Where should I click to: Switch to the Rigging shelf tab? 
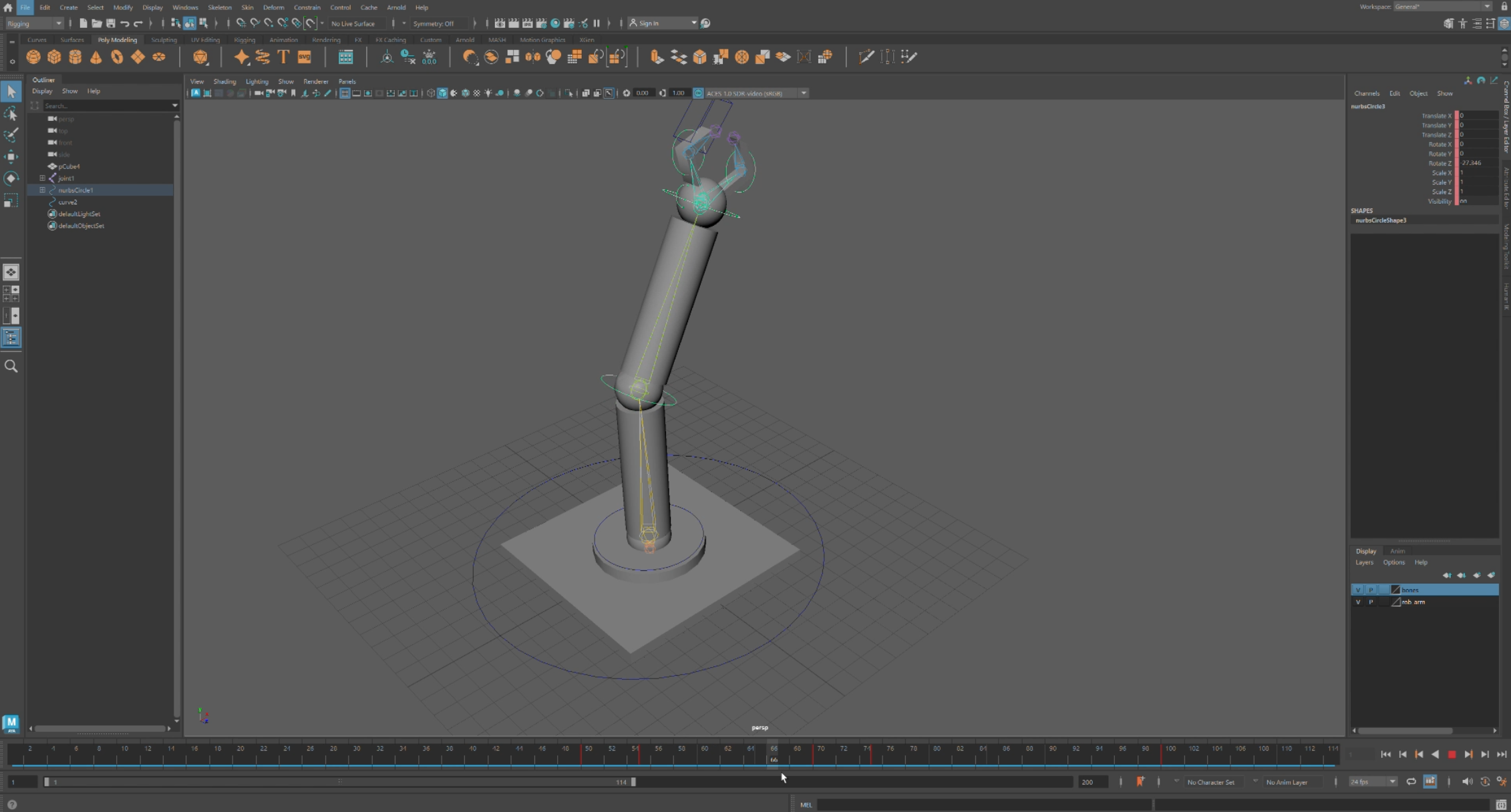[x=244, y=40]
